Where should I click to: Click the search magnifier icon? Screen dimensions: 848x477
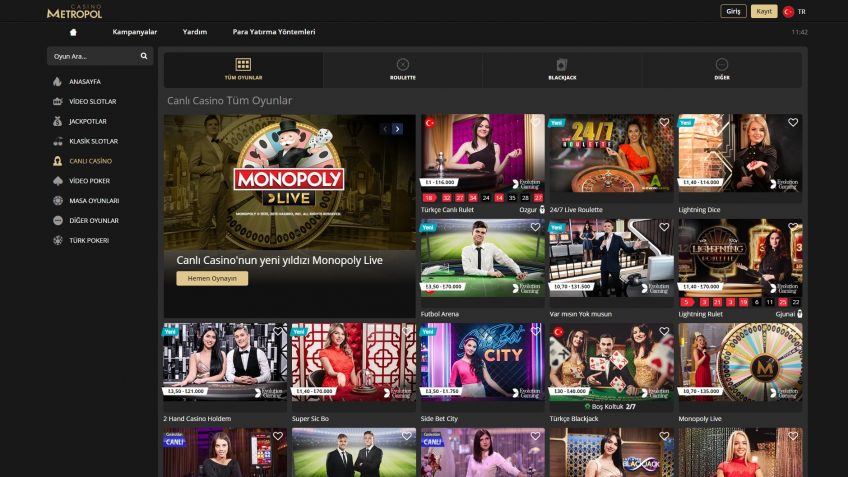click(x=144, y=57)
